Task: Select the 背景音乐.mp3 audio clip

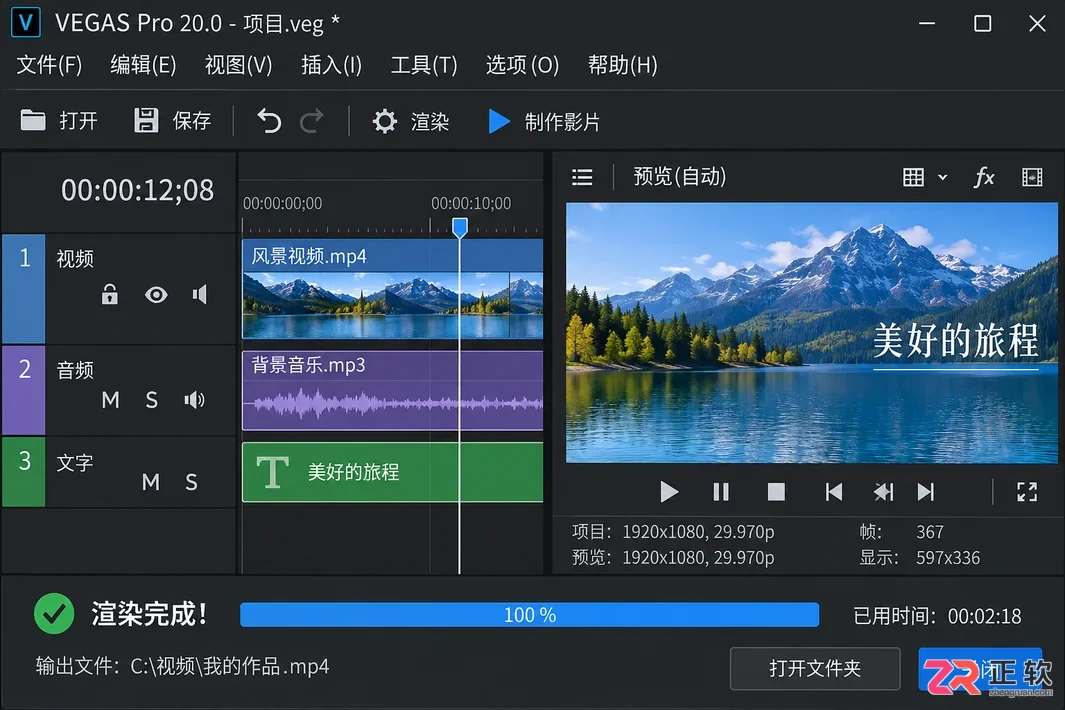Action: click(x=393, y=390)
